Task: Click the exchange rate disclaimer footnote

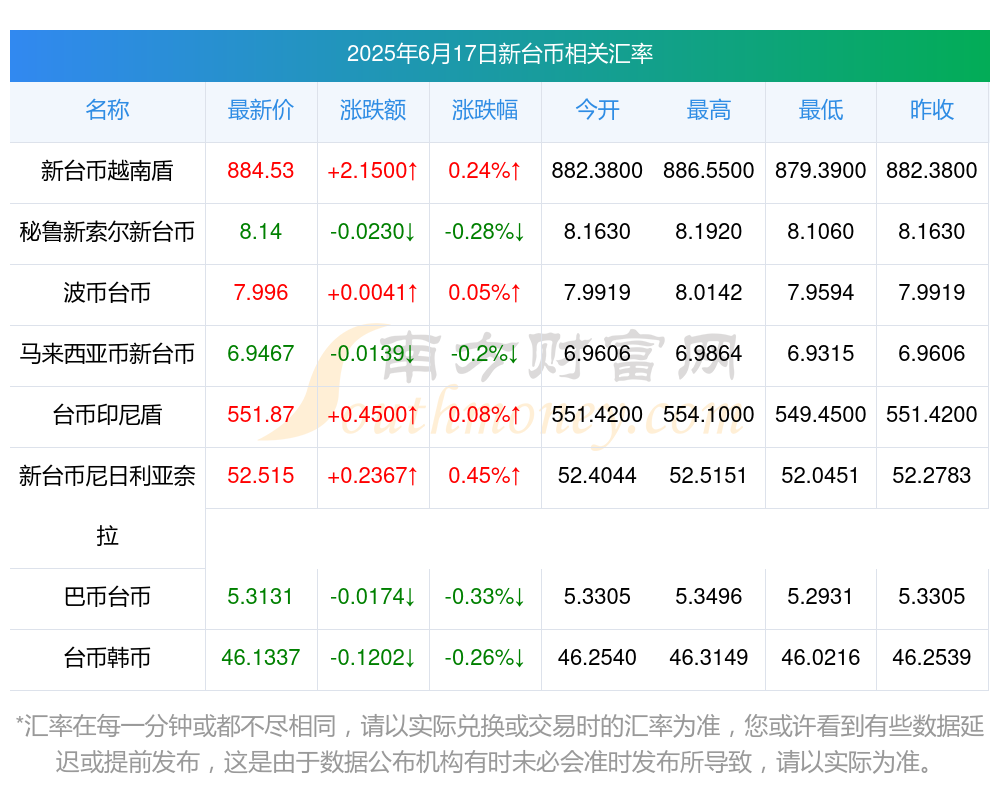Action: 499,744
